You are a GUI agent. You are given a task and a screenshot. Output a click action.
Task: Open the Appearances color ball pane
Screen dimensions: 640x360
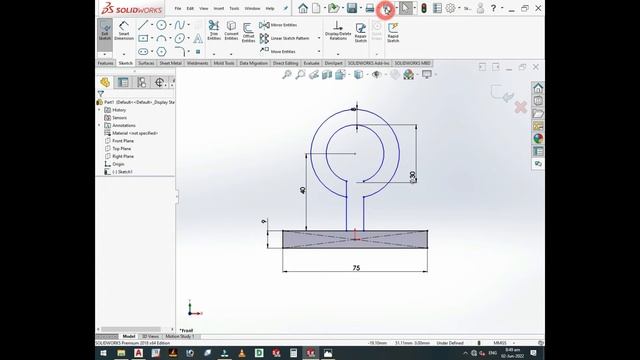538,139
